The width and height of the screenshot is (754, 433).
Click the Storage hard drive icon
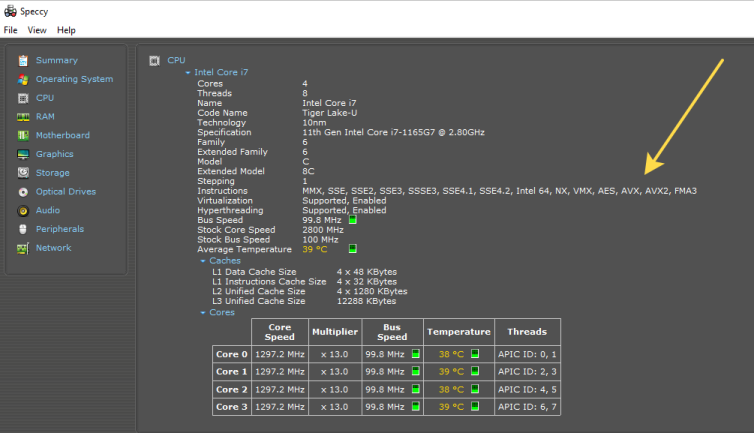[x=23, y=173]
